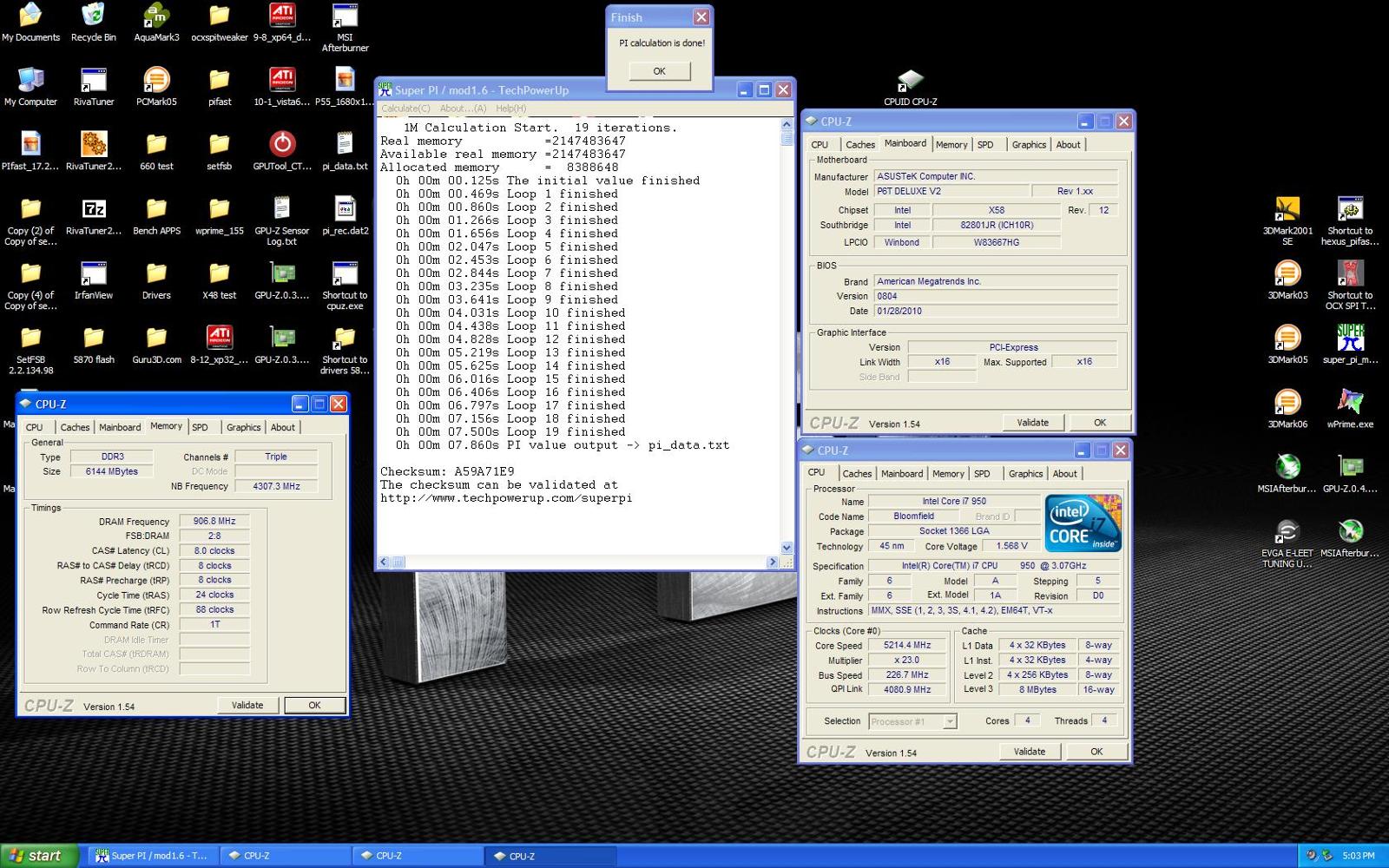The width and height of the screenshot is (1389, 868).
Task: Open About tab in processor CPU-Z window
Action: click(x=1064, y=474)
